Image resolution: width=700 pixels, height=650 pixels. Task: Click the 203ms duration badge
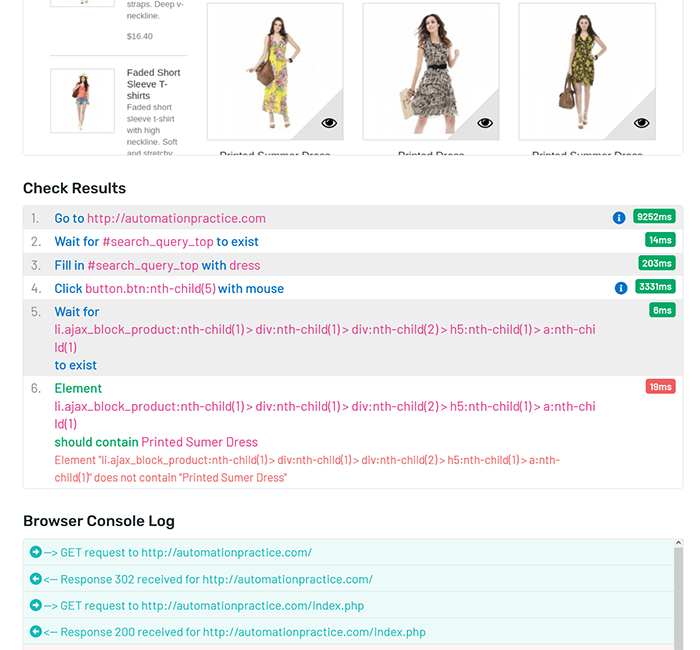pyautogui.click(x=657, y=263)
